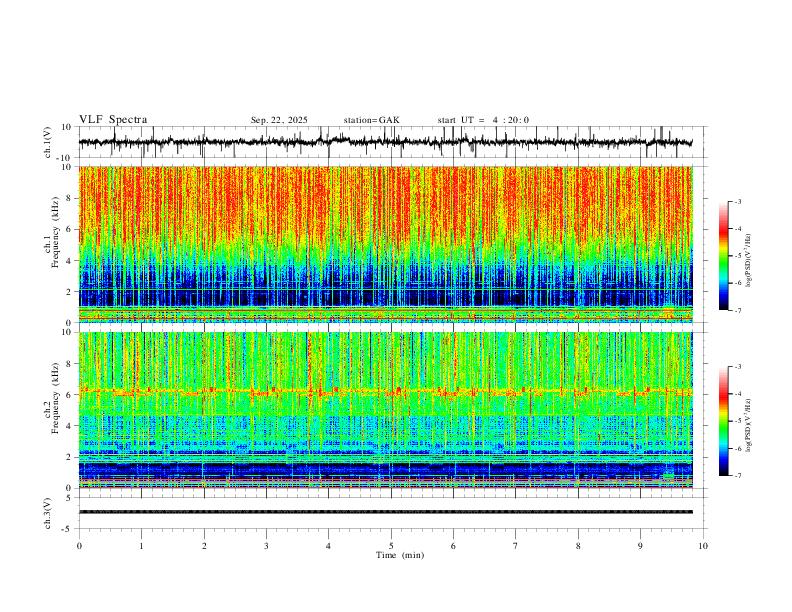Viewport: 792px width, 612px height.
Task: Click the "-5" tick on ch.1 color bar
Action: tap(738, 256)
